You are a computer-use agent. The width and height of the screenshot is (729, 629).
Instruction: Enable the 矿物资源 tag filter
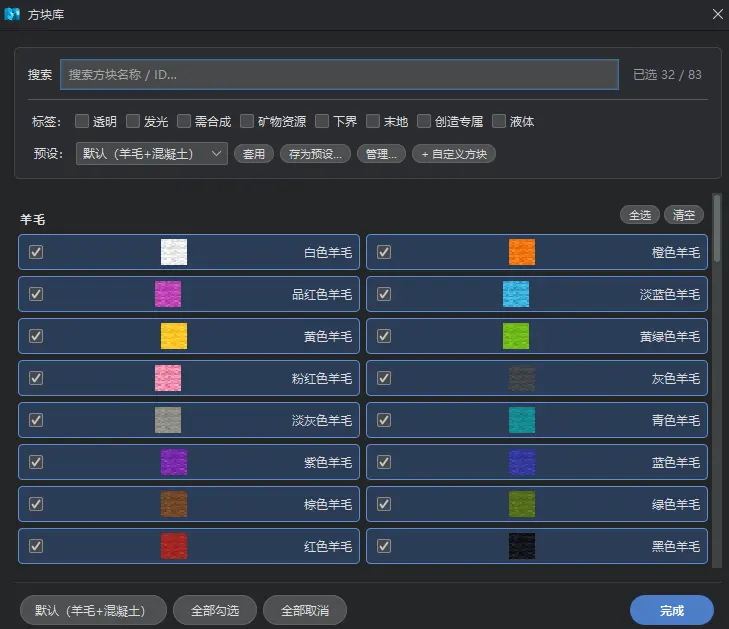247,121
